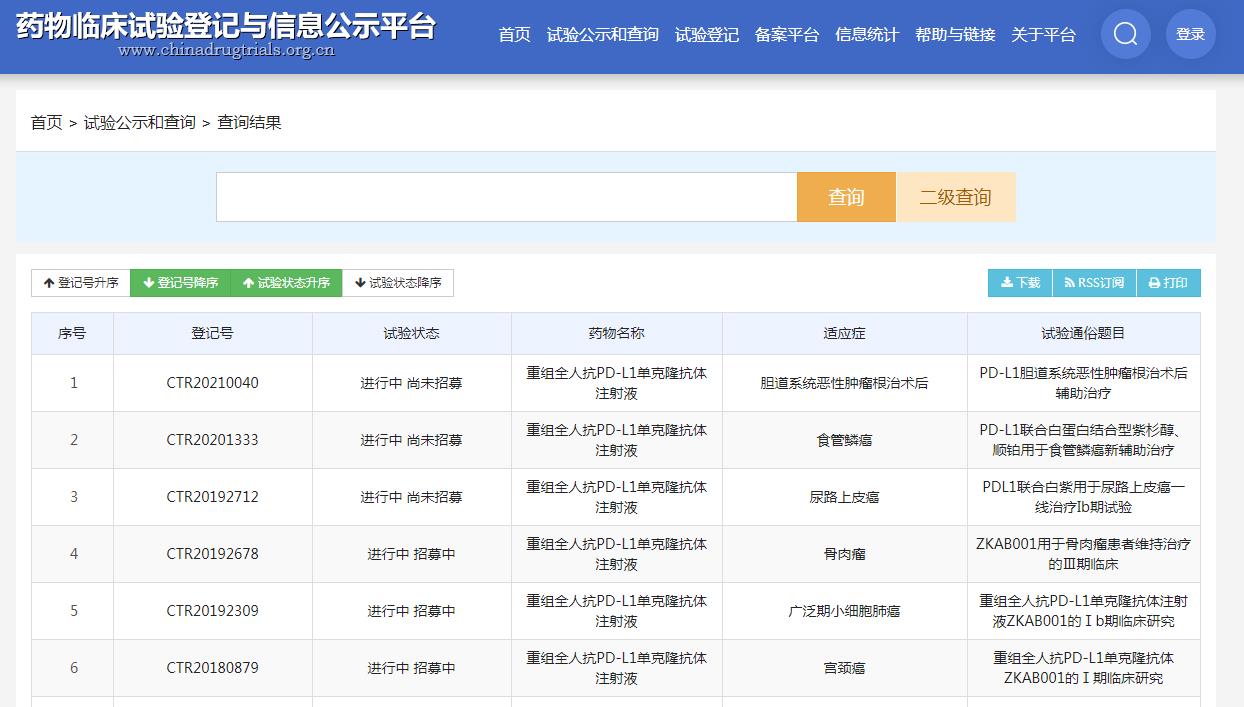Open 帮助与链接 navigation item

click(955, 35)
